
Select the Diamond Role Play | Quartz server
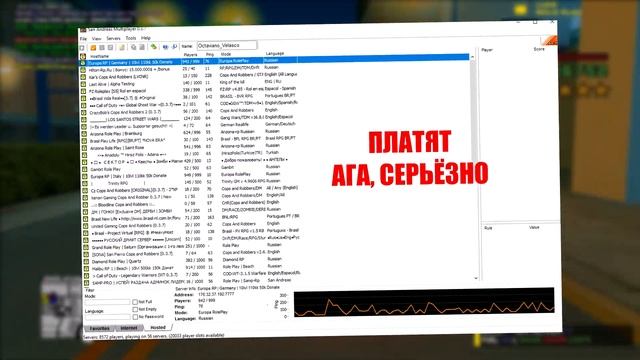coord(116,261)
